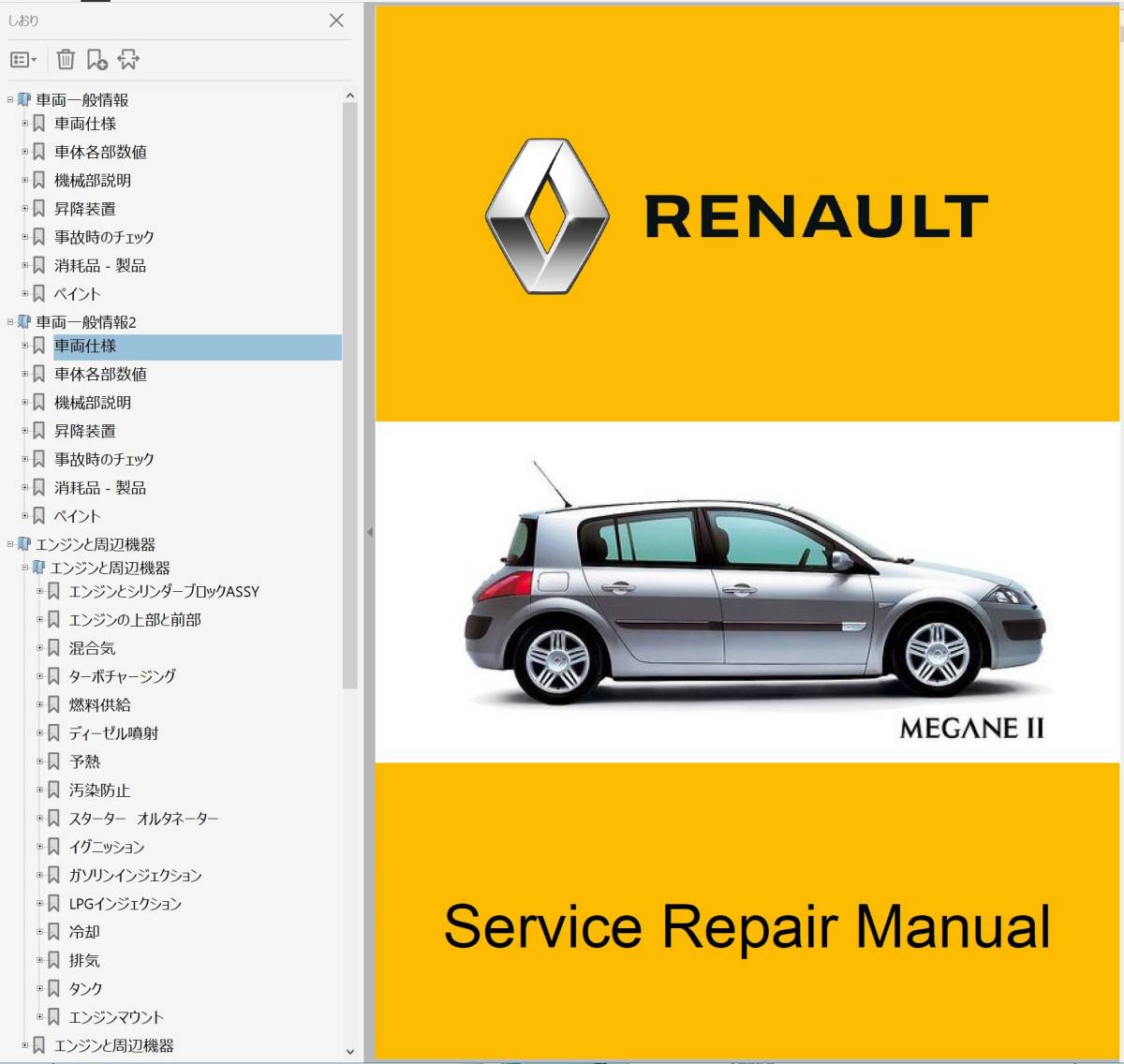Open 昇降装置 under 車両一般情報
The image size is (1124, 1064).
pyautogui.click(x=85, y=209)
